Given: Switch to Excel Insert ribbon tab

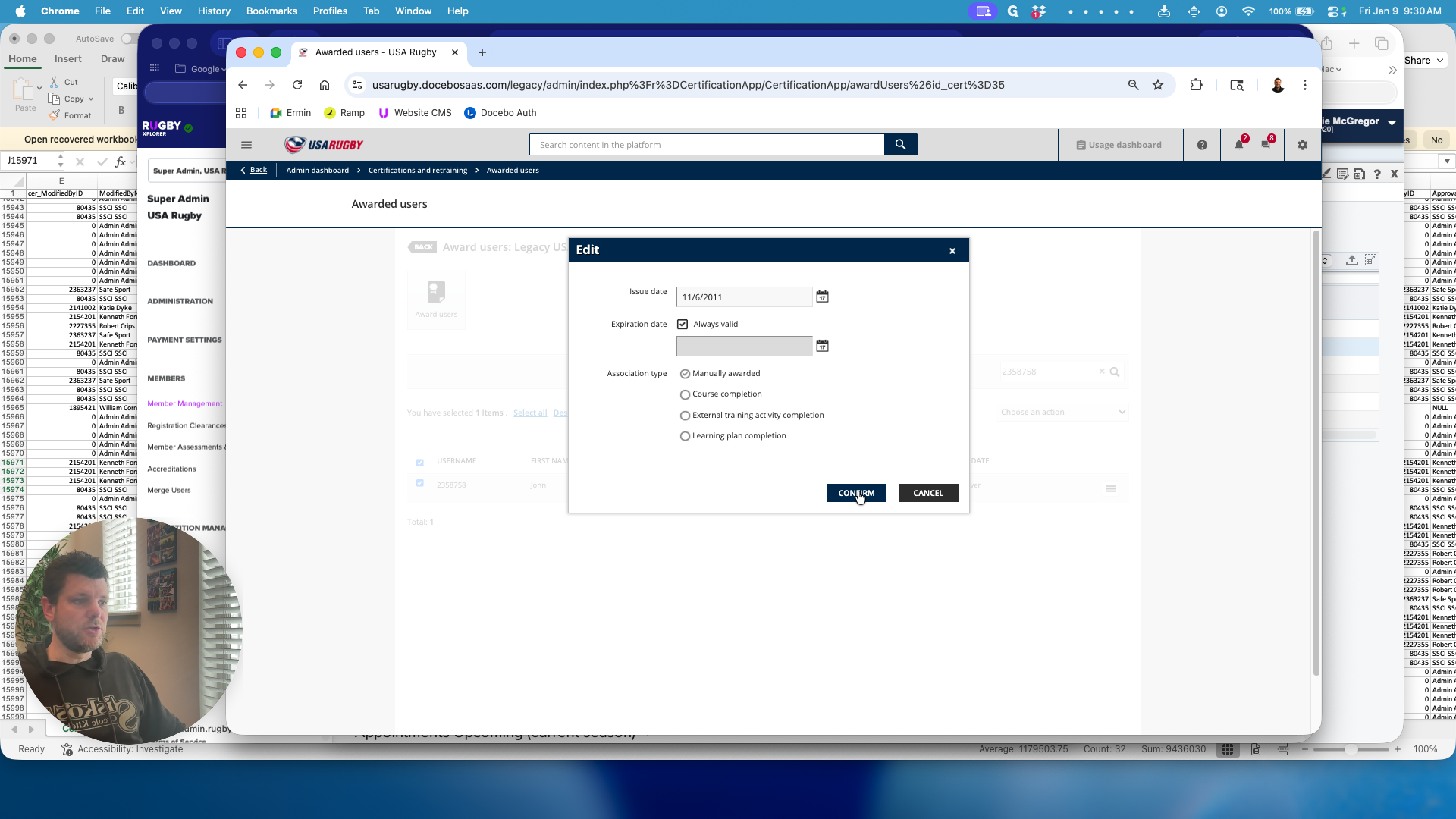Looking at the screenshot, I should point(67,59).
